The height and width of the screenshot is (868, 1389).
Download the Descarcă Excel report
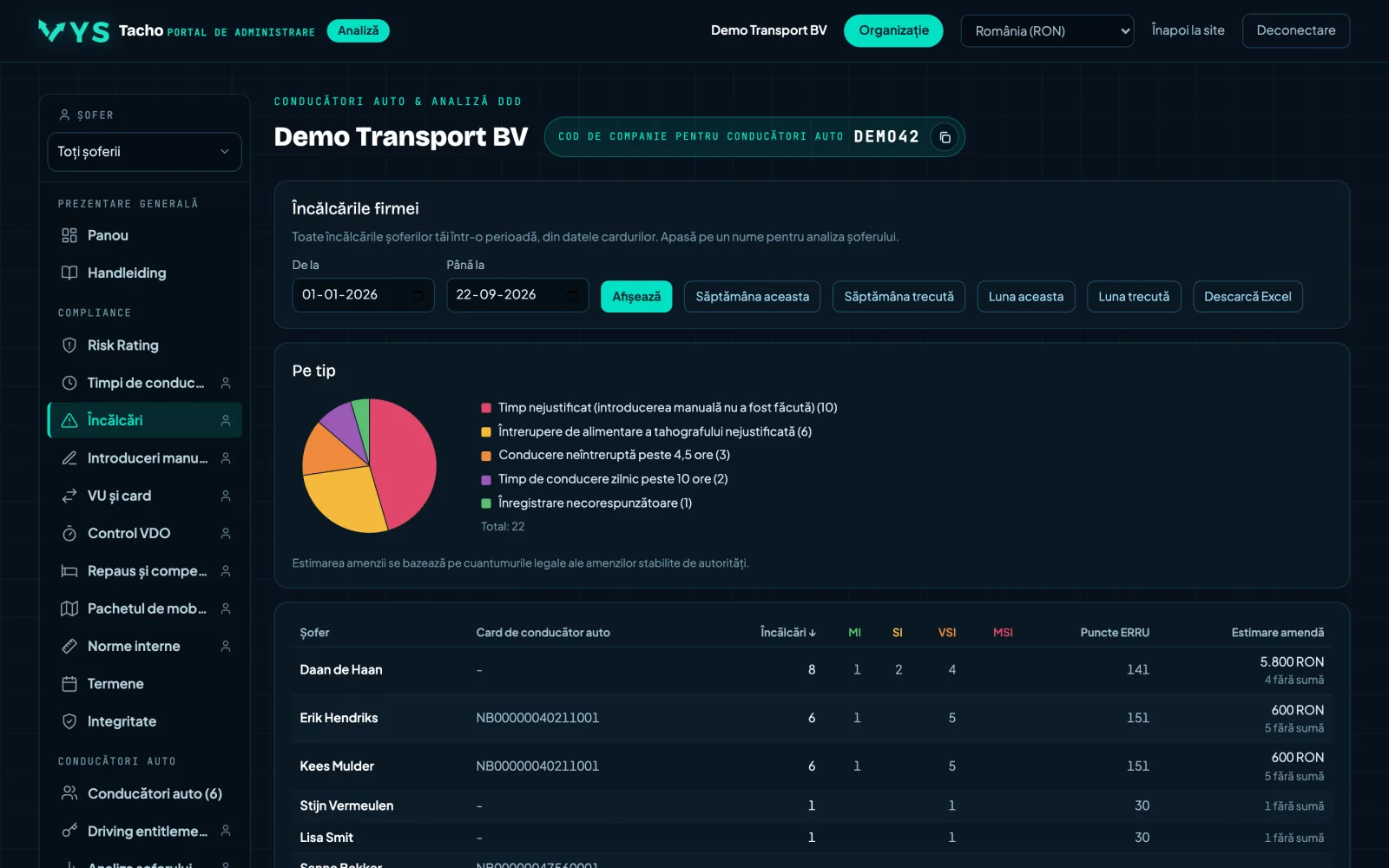pyautogui.click(x=1247, y=297)
